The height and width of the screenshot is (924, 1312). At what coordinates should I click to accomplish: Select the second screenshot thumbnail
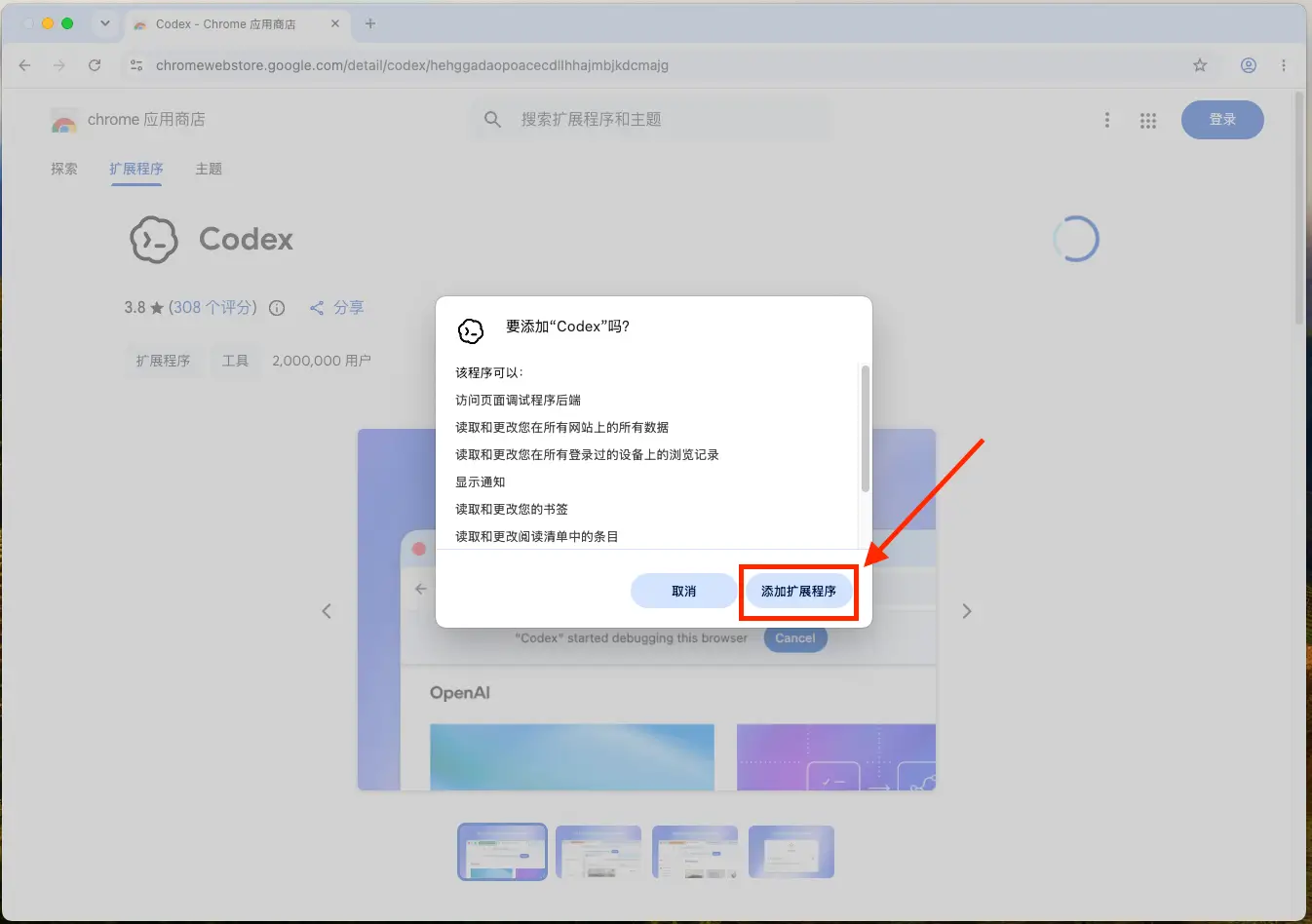(598, 852)
